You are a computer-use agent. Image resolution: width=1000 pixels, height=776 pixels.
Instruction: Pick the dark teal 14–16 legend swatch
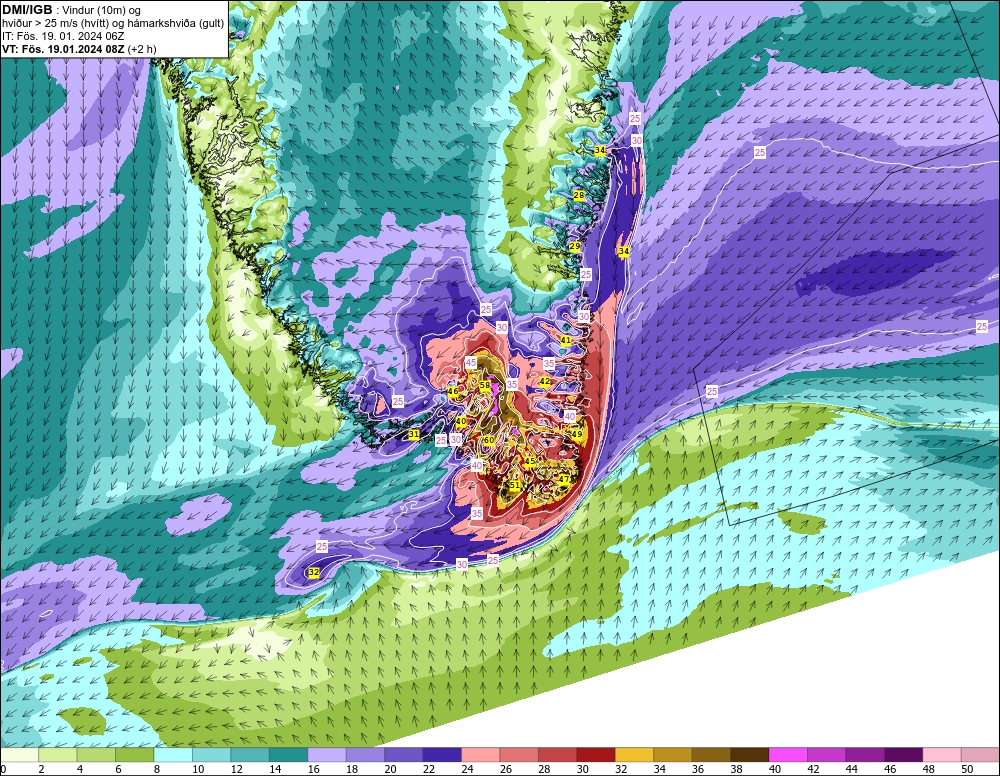[x=288, y=755]
